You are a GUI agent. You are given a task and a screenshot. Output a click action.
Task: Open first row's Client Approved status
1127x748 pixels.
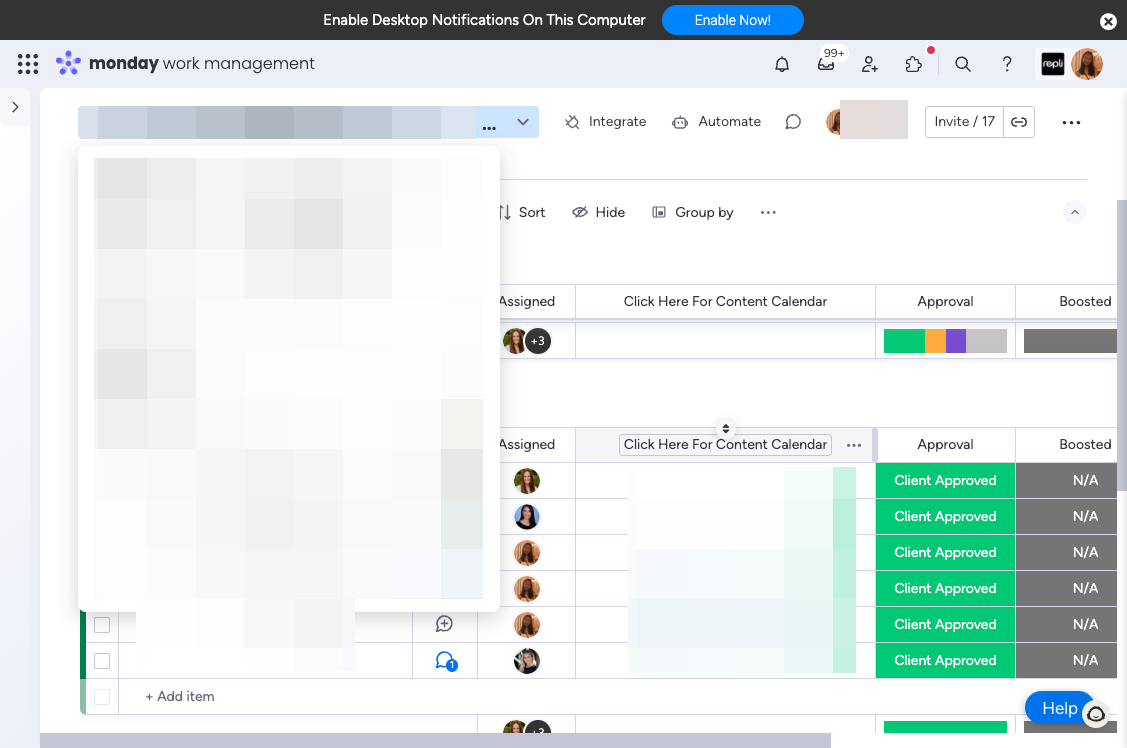pyautogui.click(x=945, y=481)
